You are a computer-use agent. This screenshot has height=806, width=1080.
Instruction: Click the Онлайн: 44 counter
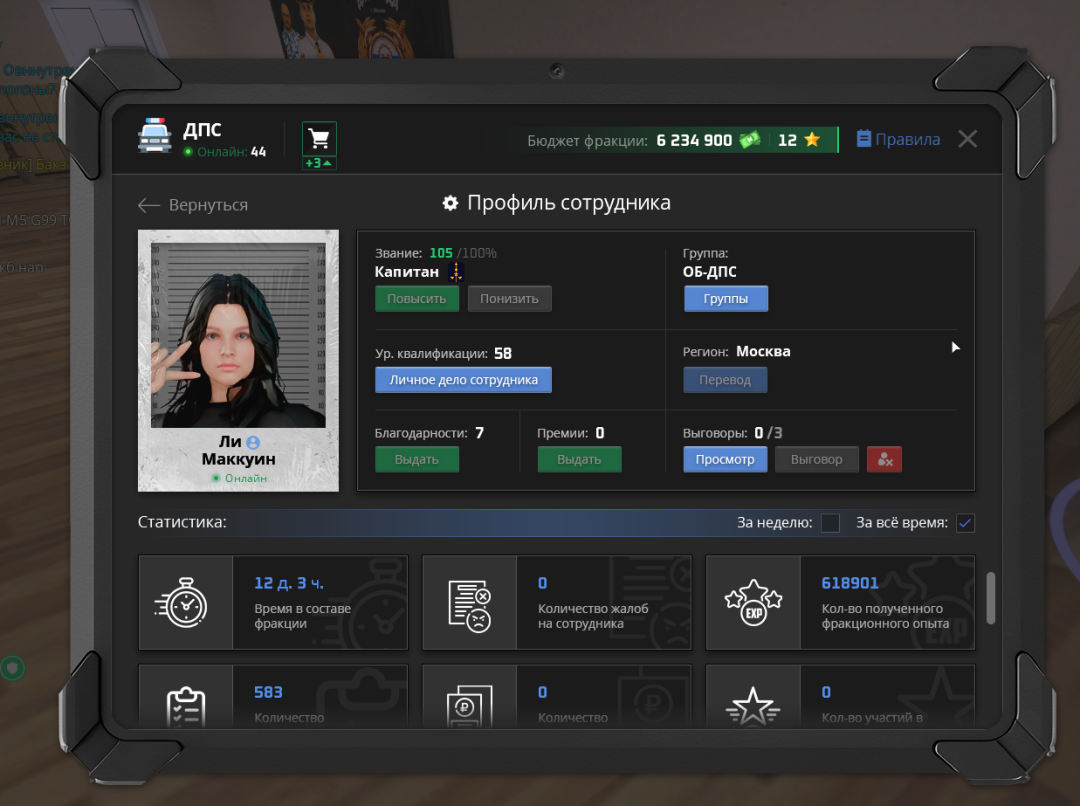(x=225, y=152)
